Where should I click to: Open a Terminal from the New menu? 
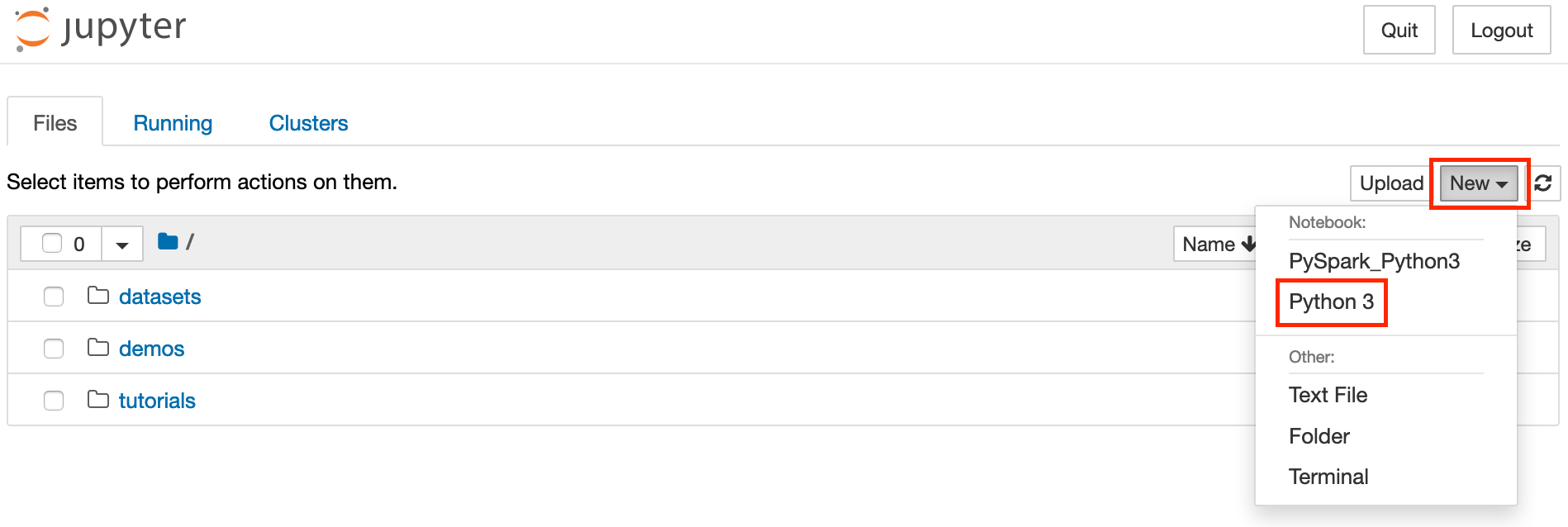click(1328, 476)
